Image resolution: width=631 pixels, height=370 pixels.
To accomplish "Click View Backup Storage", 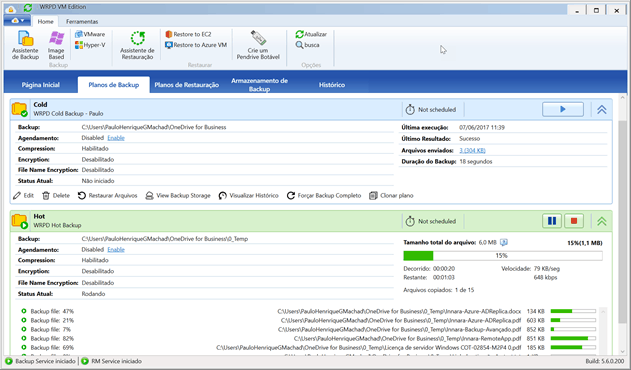I will point(178,196).
